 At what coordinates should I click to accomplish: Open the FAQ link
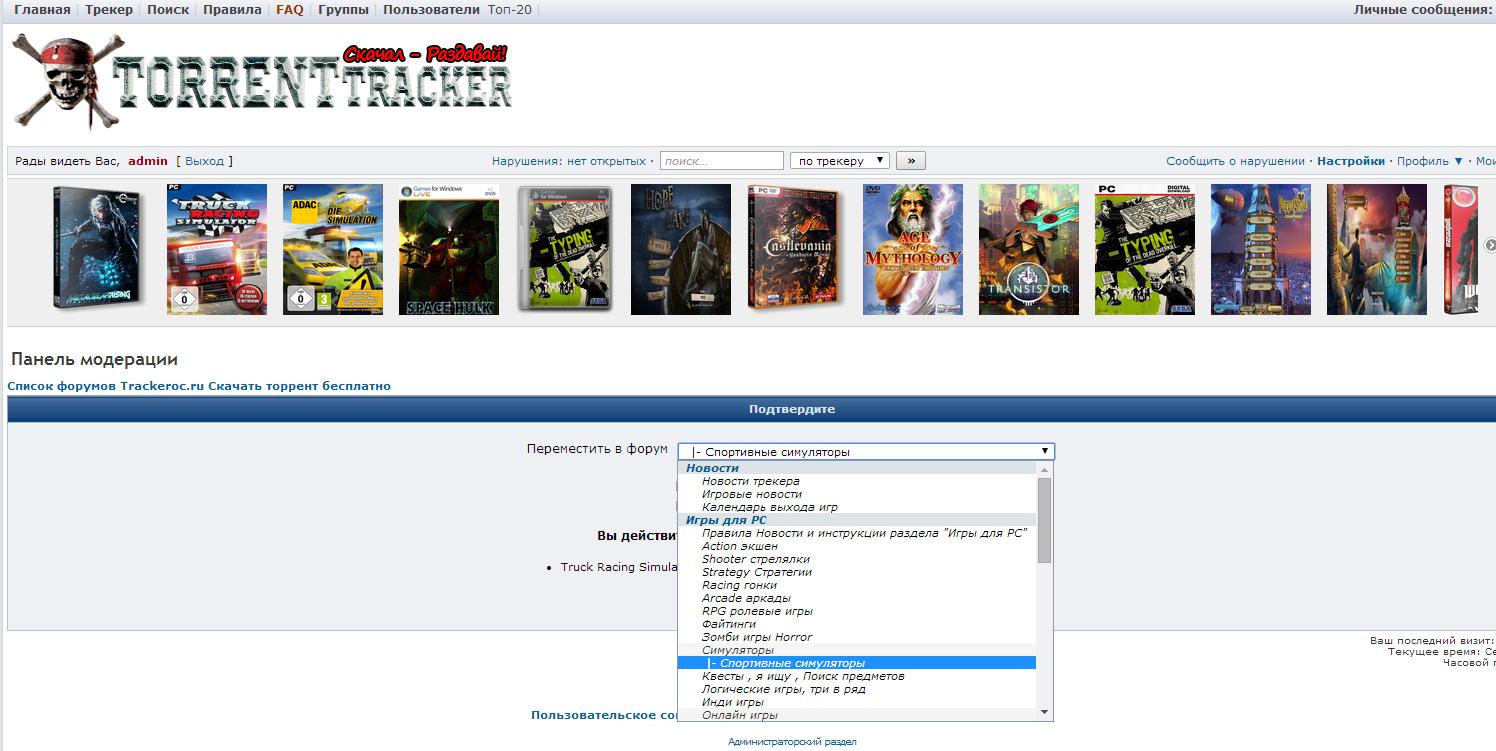pyautogui.click(x=290, y=9)
